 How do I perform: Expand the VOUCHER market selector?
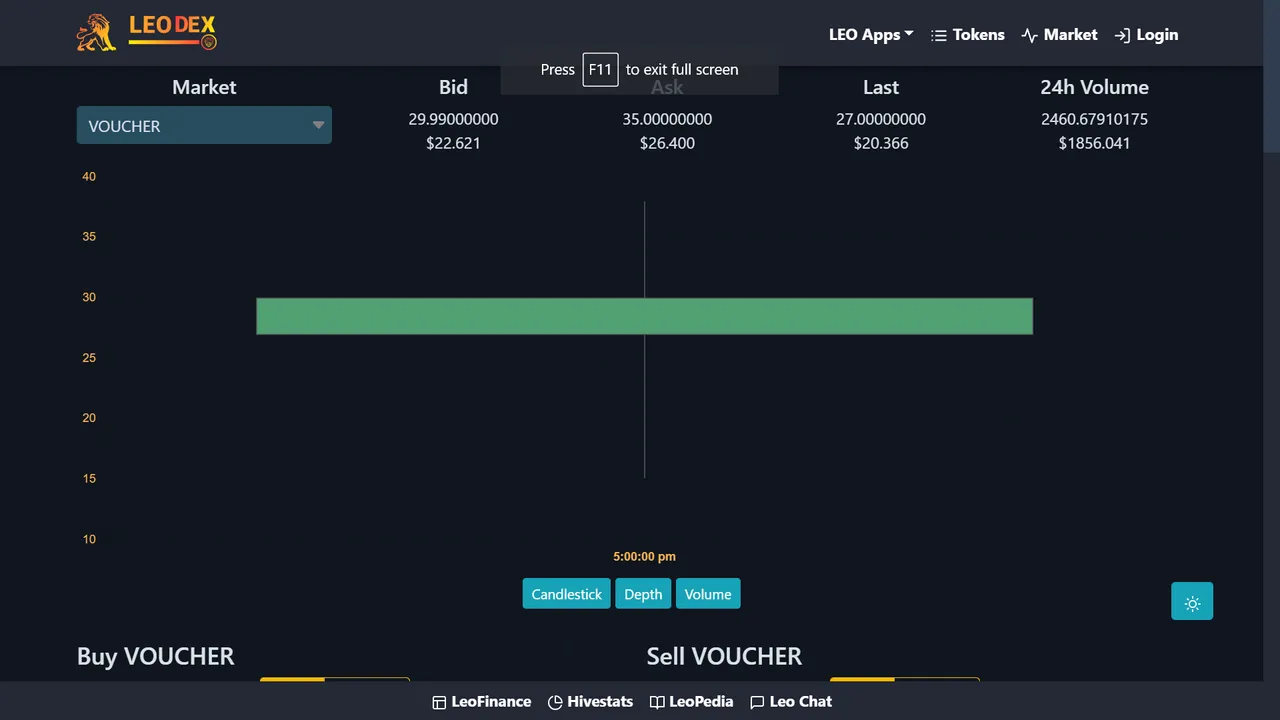click(204, 125)
